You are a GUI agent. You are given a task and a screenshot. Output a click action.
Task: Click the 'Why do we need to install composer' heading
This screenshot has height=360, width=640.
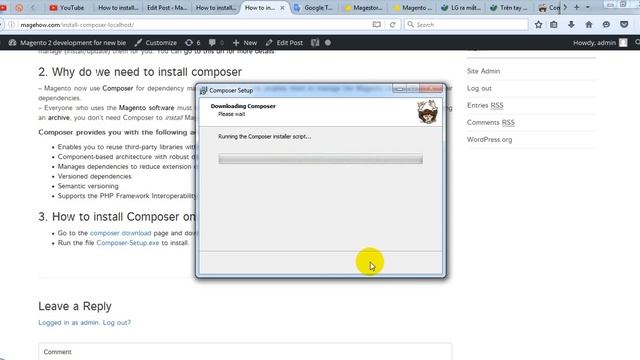[140, 72]
